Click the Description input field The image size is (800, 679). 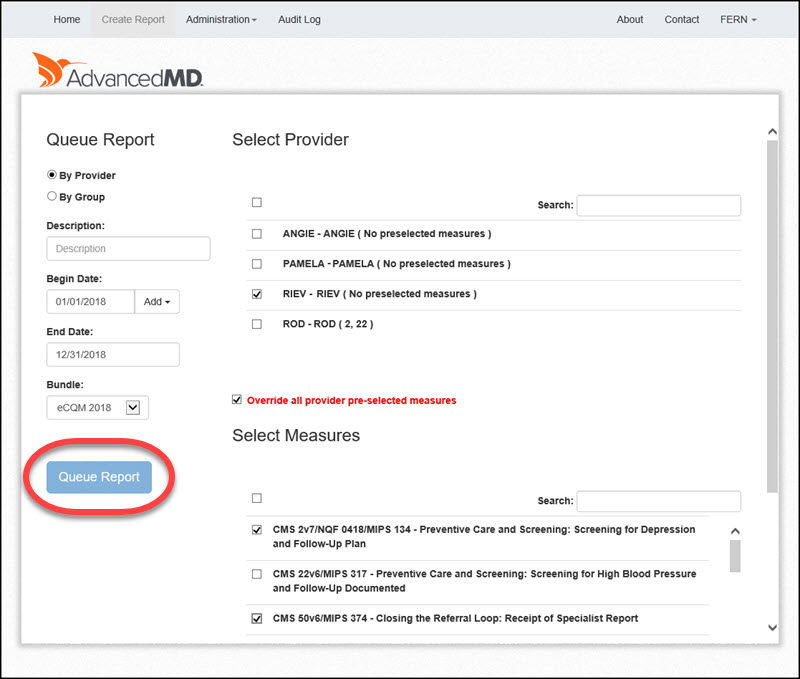pyautogui.click(x=128, y=249)
